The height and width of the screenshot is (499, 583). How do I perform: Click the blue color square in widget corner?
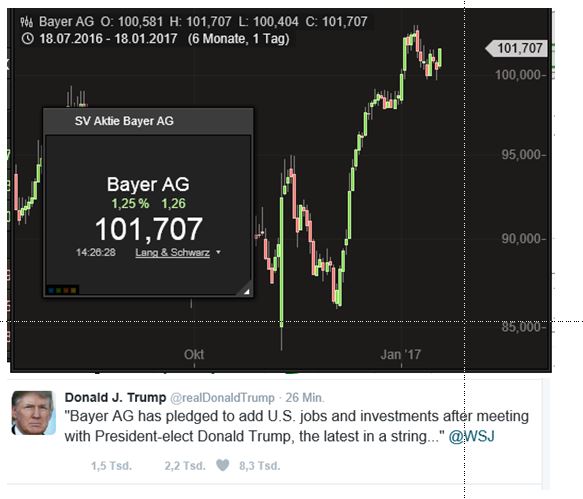coord(51,290)
